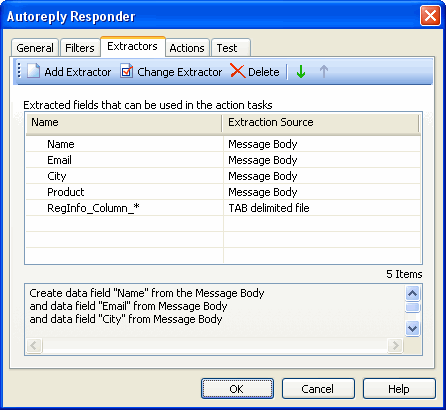Viewport: 446px width, 410px height.
Task: Select the RegInfo_Column_* row
Action: coord(223,208)
